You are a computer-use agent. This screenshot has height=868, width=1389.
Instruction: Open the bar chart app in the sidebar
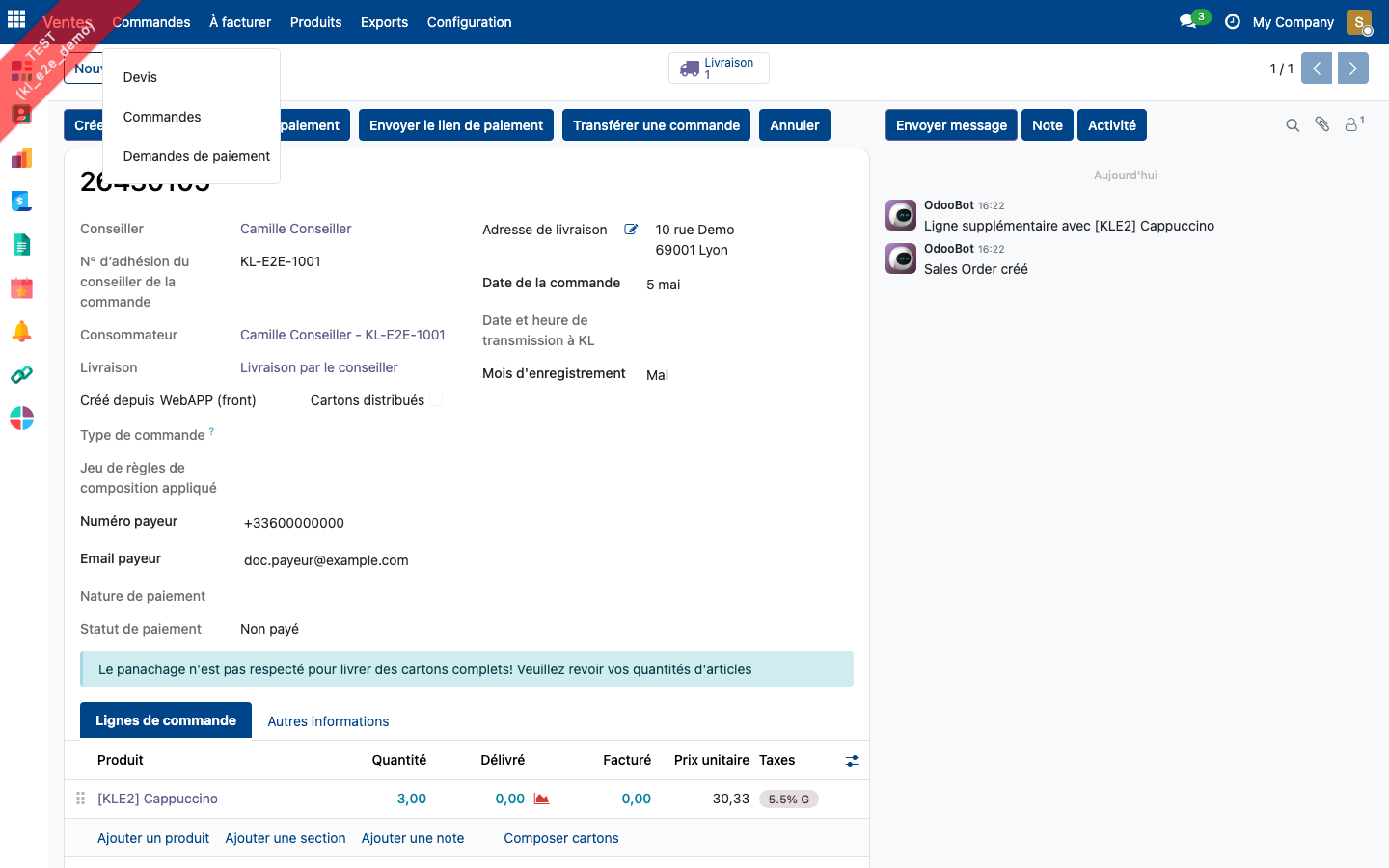pyautogui.click(x=21, y=157)
